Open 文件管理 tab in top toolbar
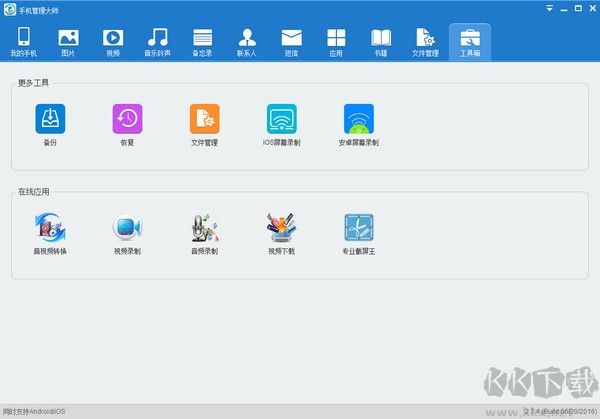 coord(426,42)
